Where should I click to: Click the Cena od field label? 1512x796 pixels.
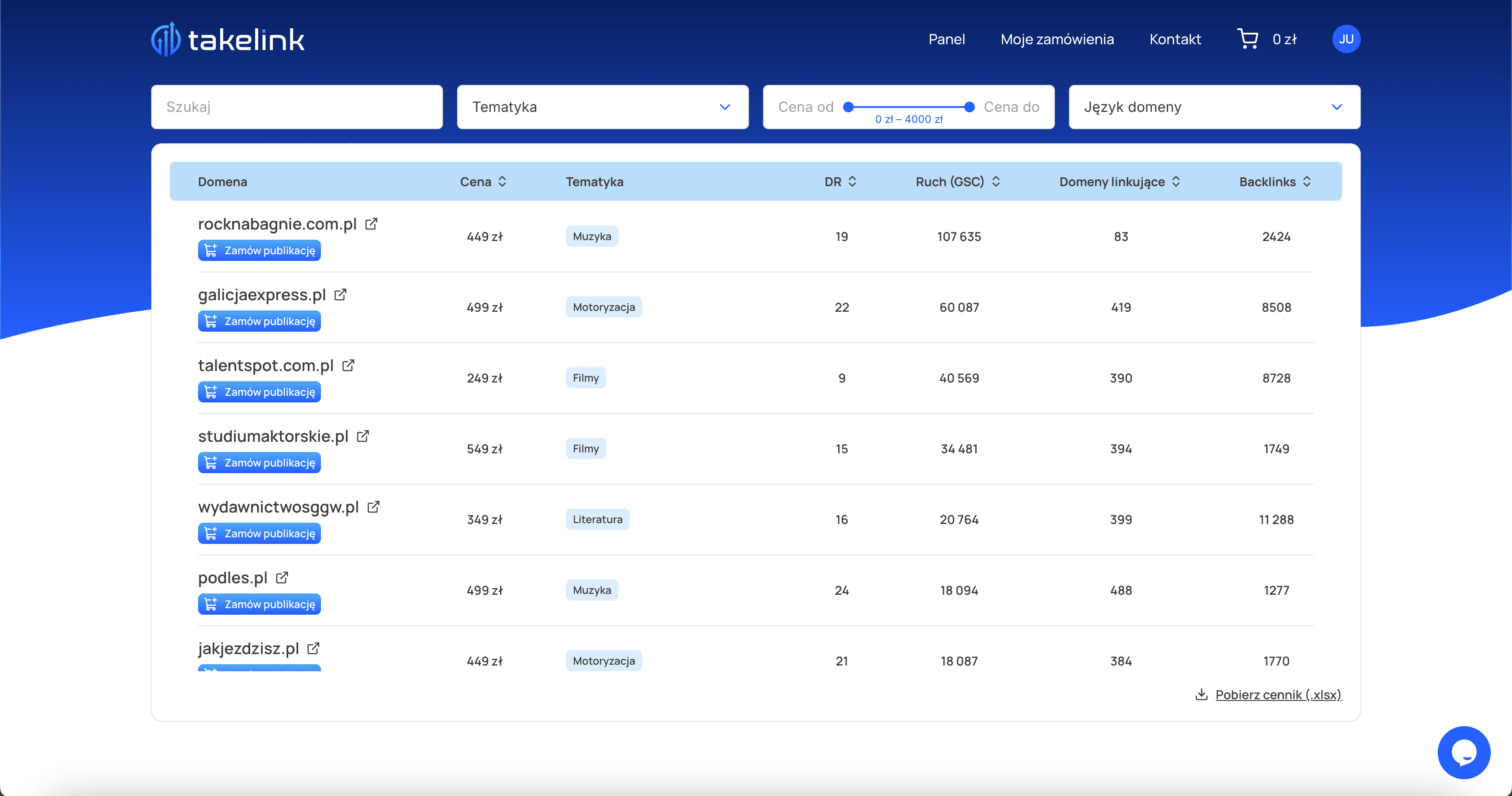point(806,107)
